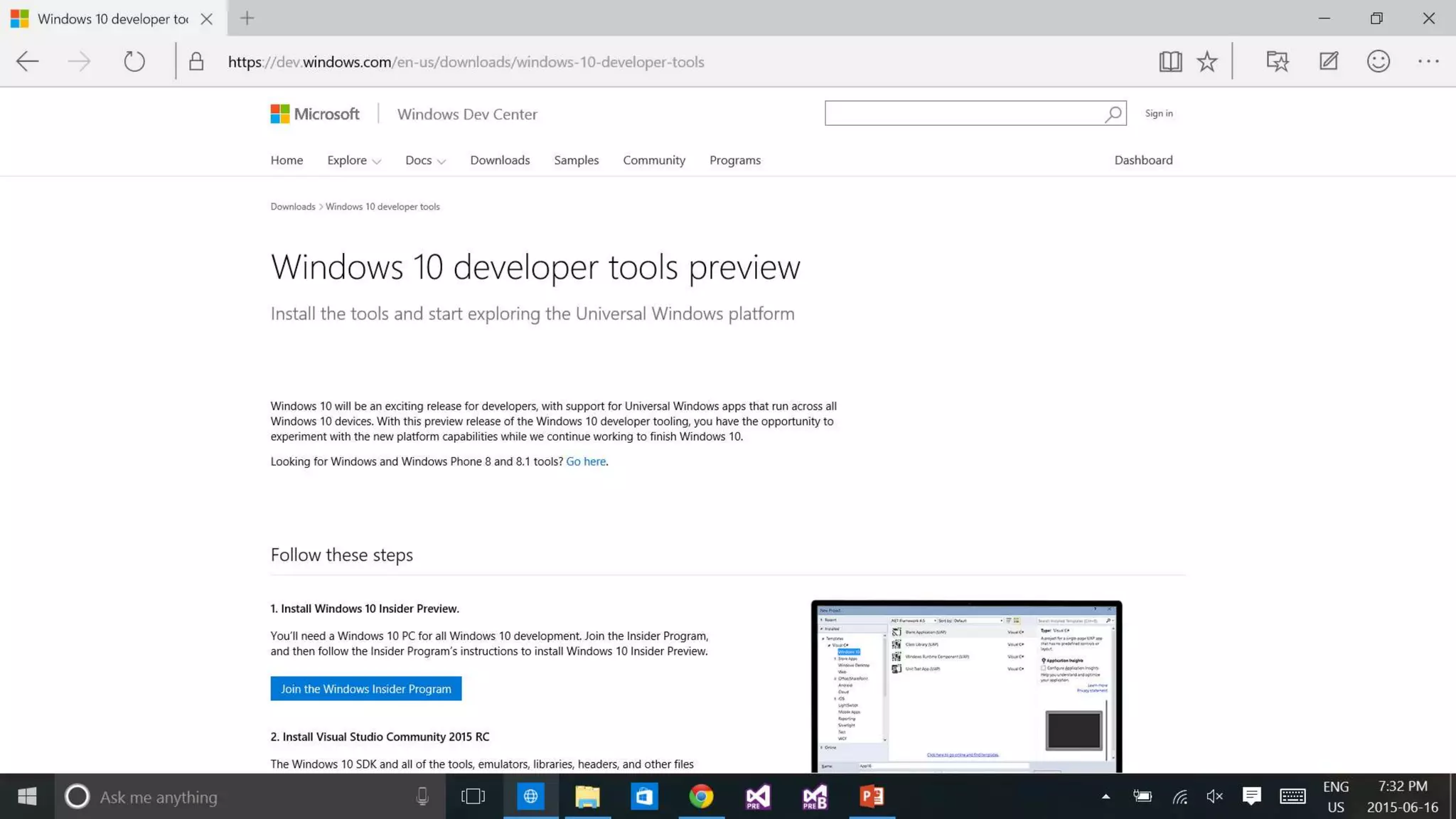Click the padlock security icon
This screenshot has width=1456, height=819.
[x=196, y=61]
